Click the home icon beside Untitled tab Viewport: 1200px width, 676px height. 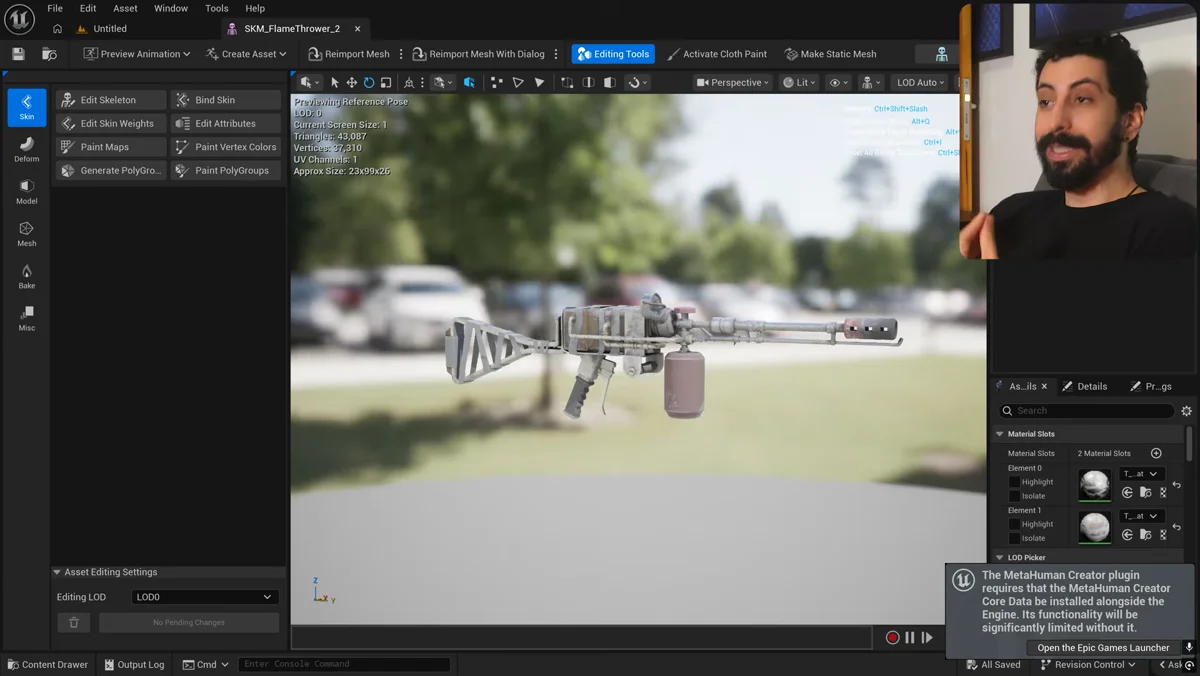[57, 29]
